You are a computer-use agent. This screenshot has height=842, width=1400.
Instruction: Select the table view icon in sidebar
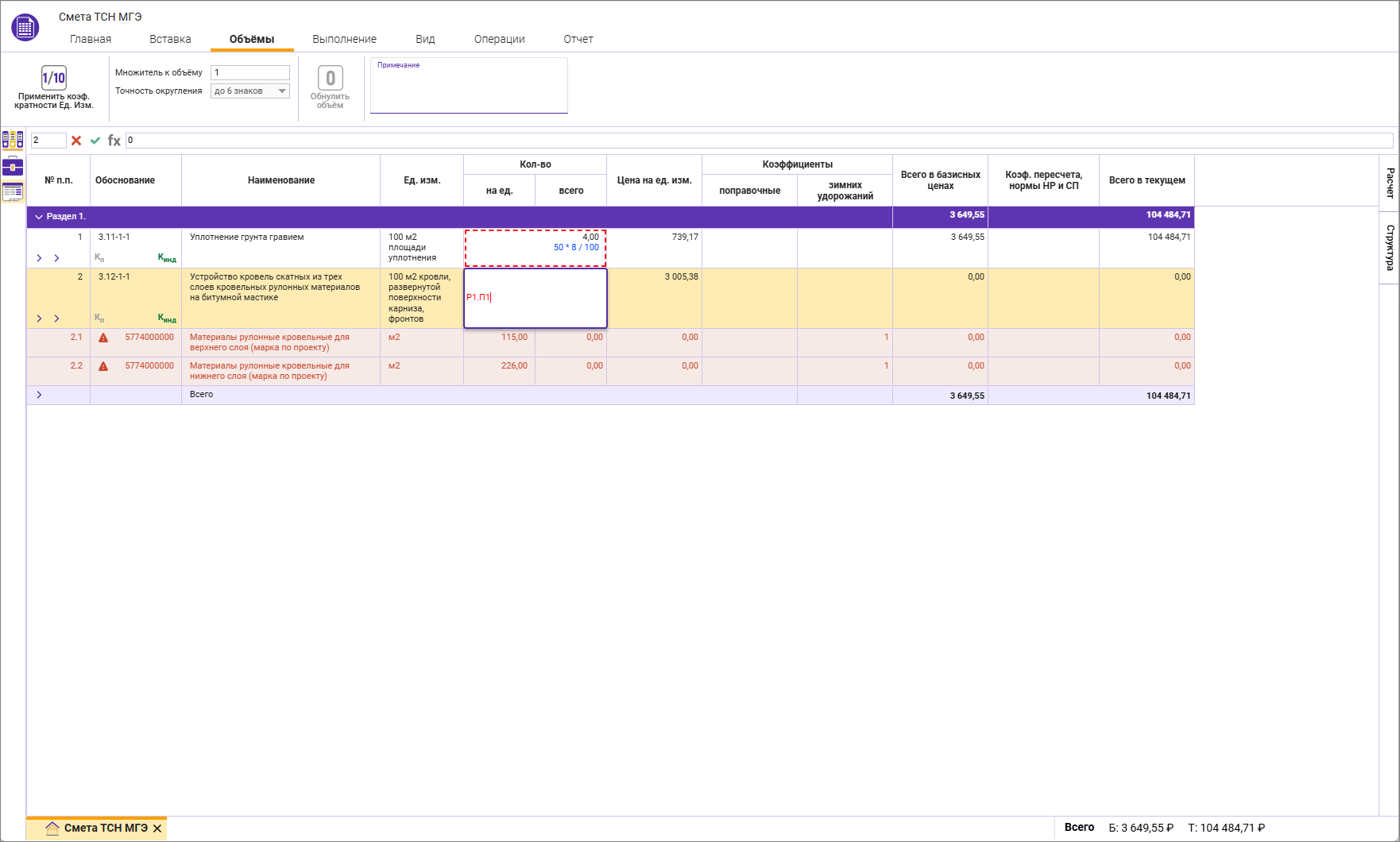pyautogui.click(x=13, y=191)
